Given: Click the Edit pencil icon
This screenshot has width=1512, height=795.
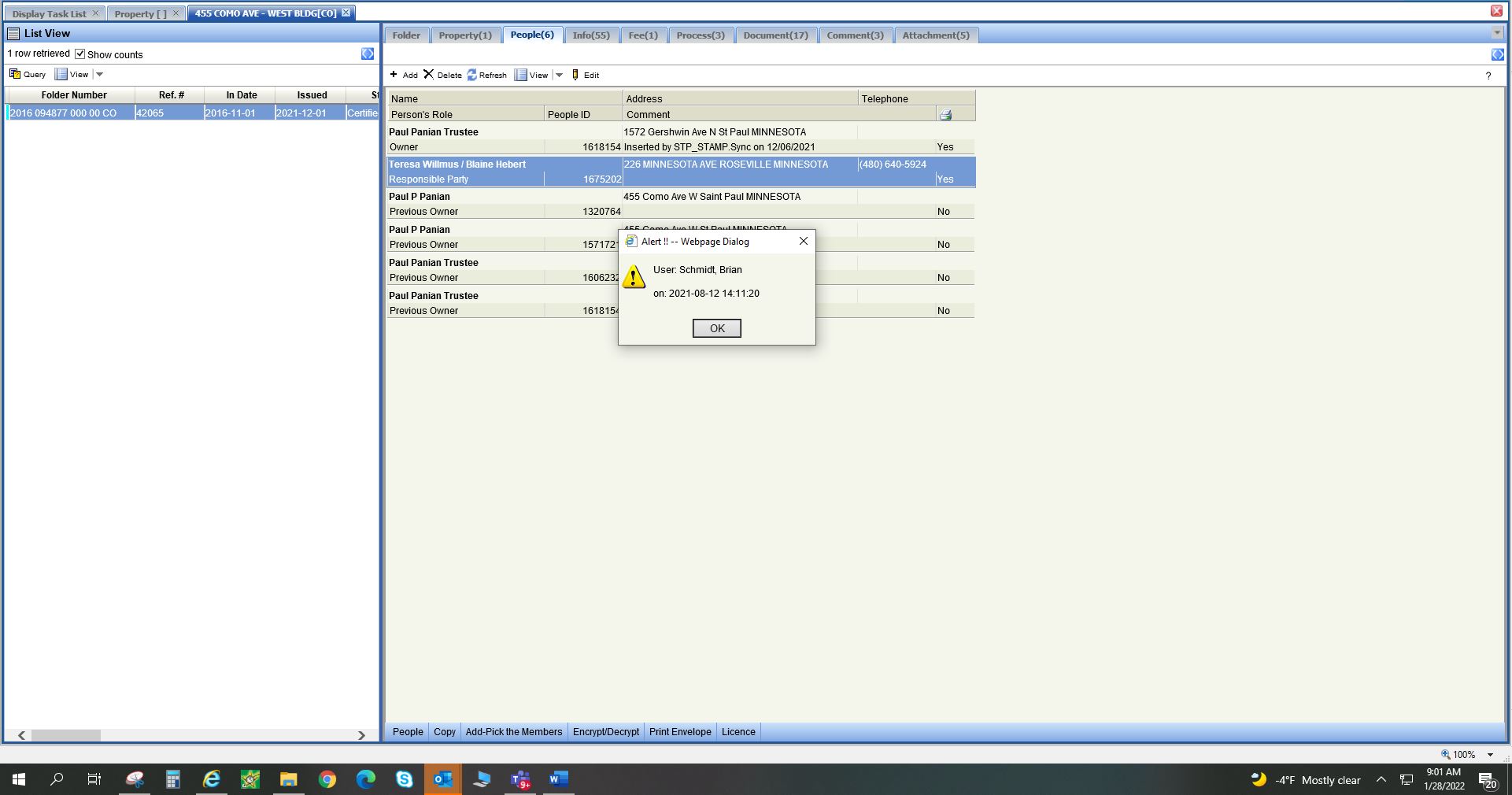Looking at the screenshot, I should [575, 75].
